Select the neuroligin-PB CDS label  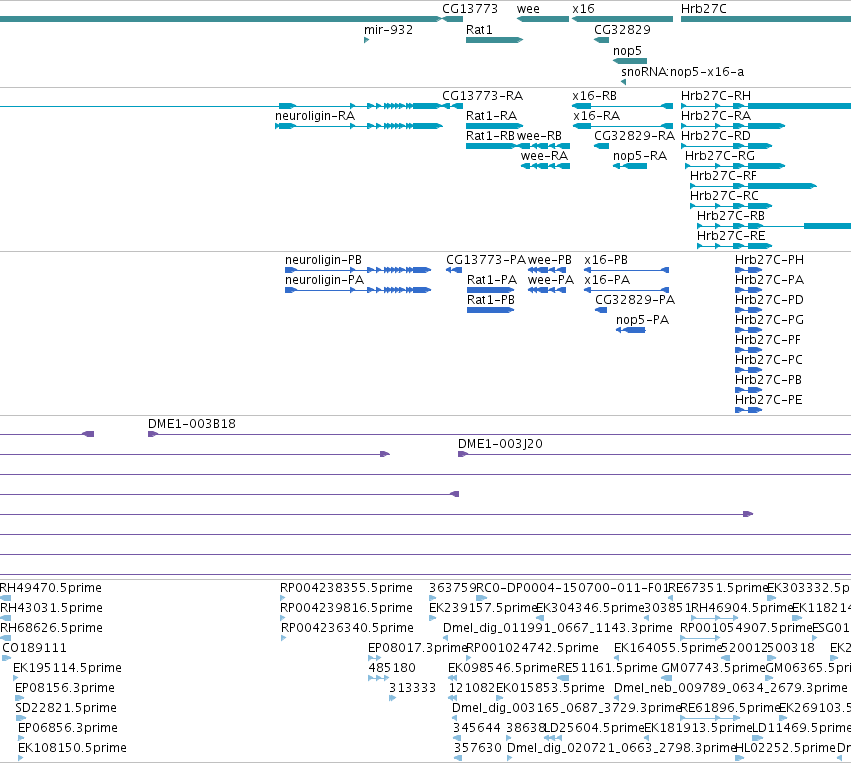[x=323, y=260]
